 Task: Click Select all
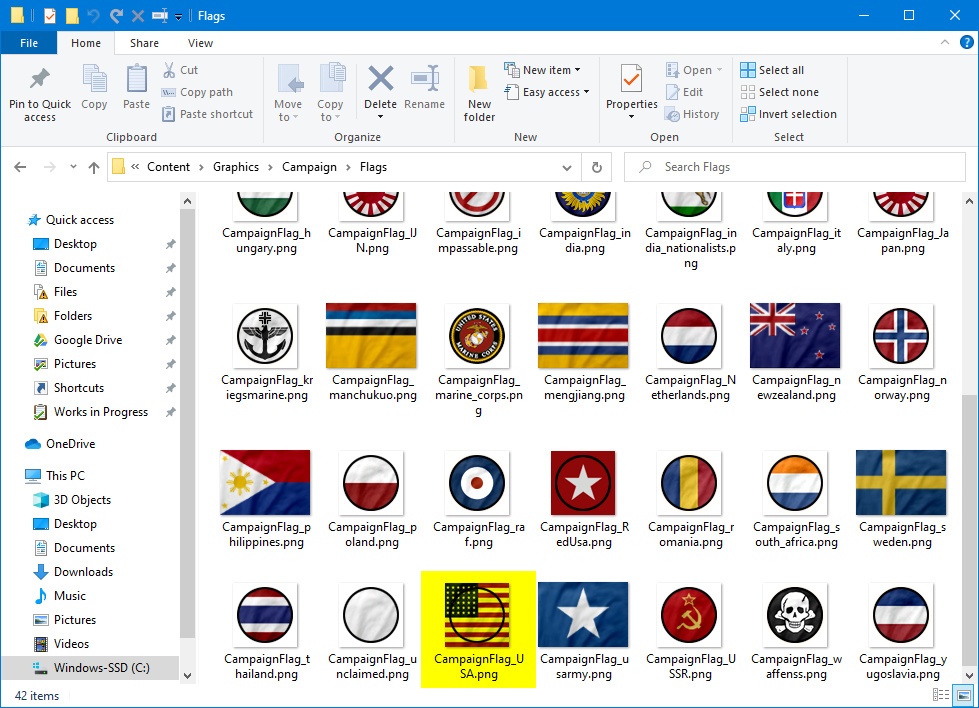772,70
